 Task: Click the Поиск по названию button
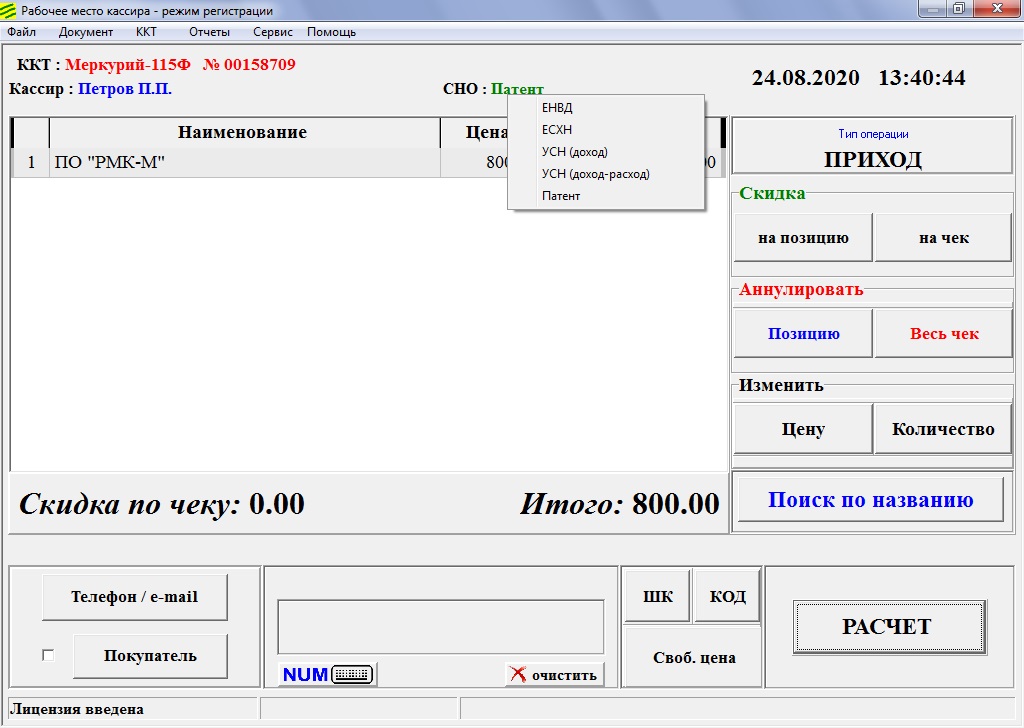tap(870, 500)
